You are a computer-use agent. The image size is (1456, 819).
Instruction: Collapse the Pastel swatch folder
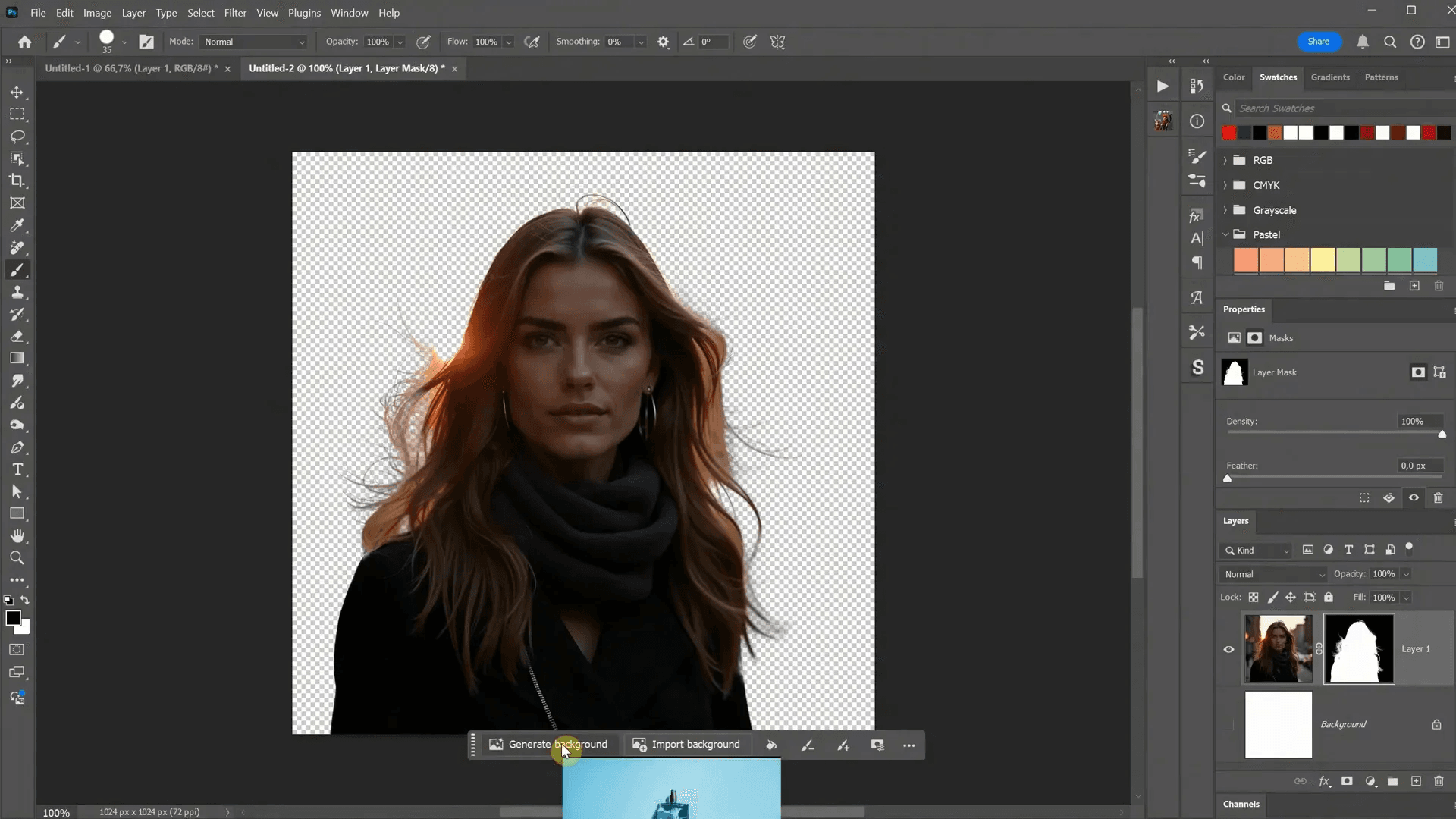1225,234
